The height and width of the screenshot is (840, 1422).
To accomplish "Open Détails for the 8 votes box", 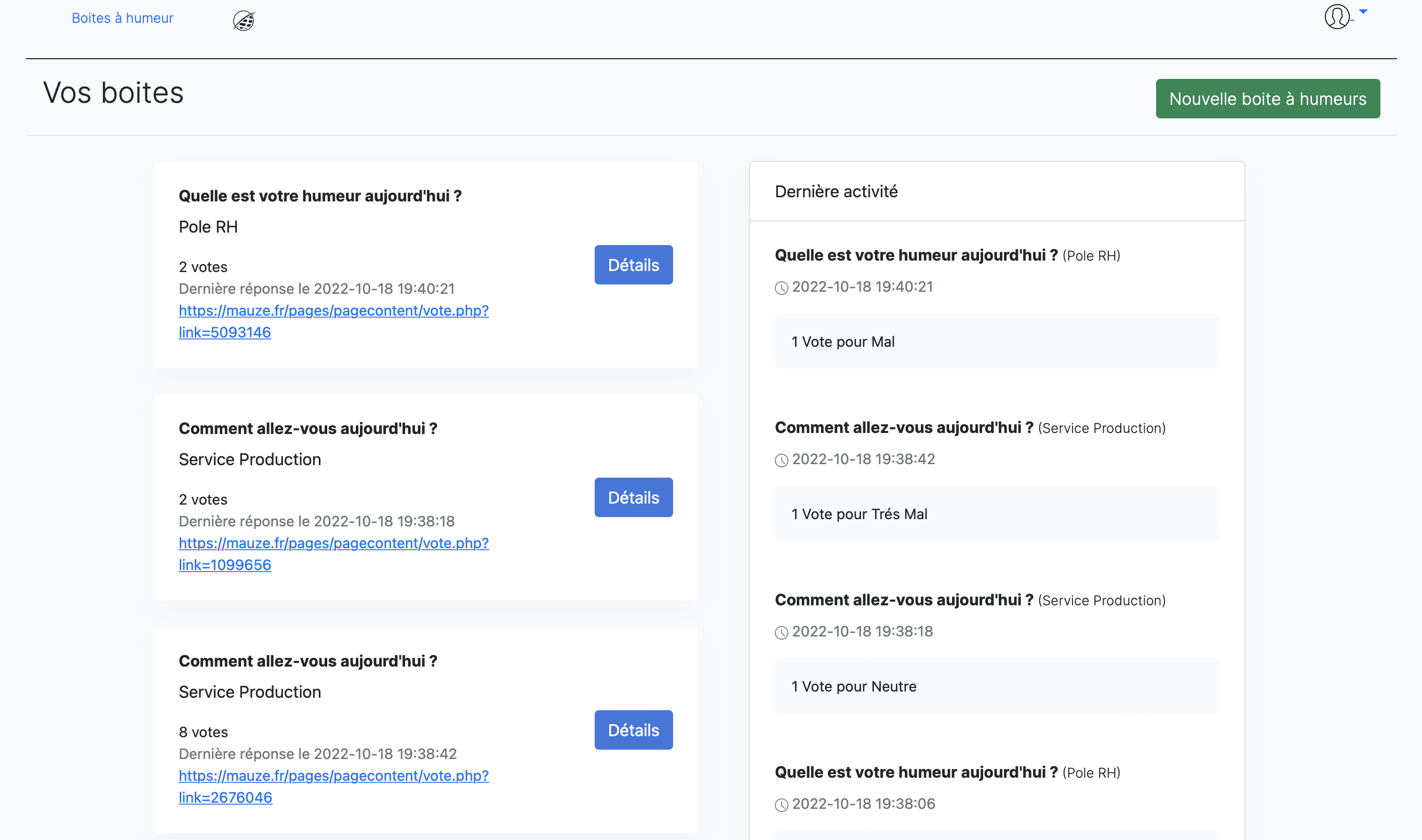I will 633,730.
